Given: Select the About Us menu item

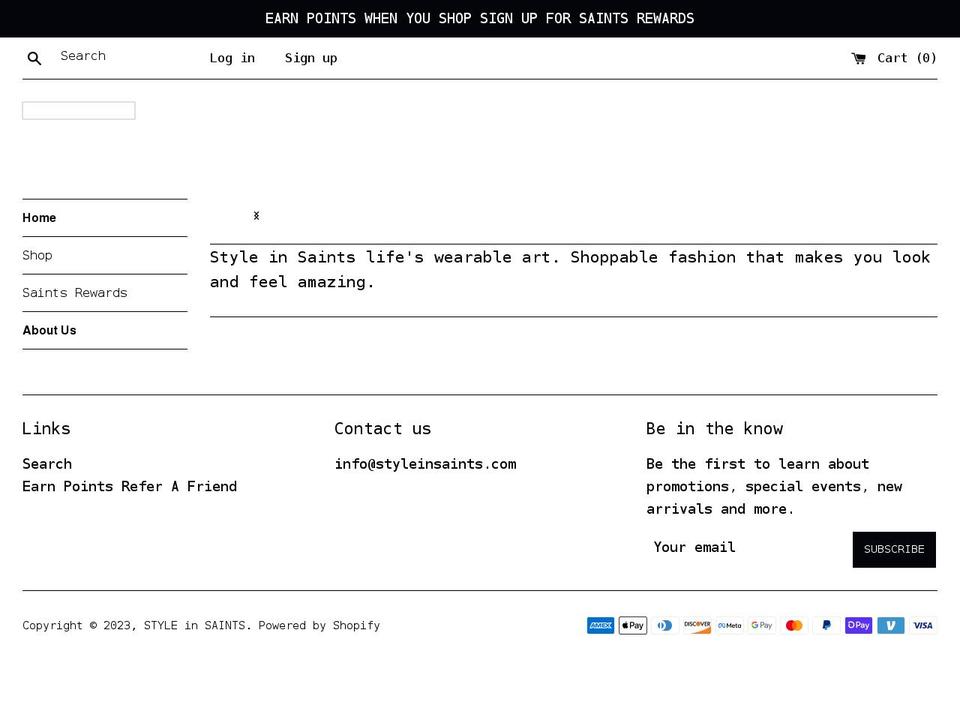Looking at the screenshot, I should 49,330.
